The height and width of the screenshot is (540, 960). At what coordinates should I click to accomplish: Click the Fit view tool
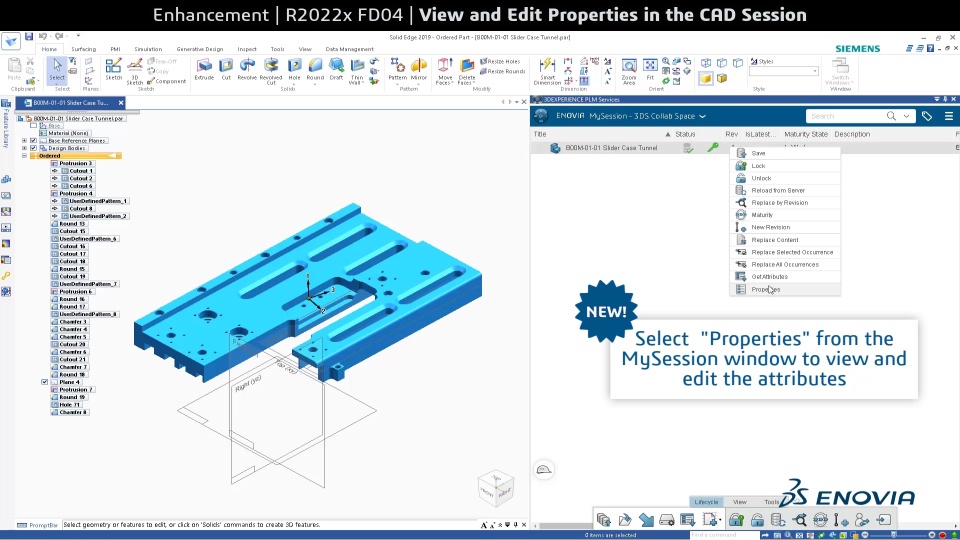pyautogui.click(x=650, y=69)
